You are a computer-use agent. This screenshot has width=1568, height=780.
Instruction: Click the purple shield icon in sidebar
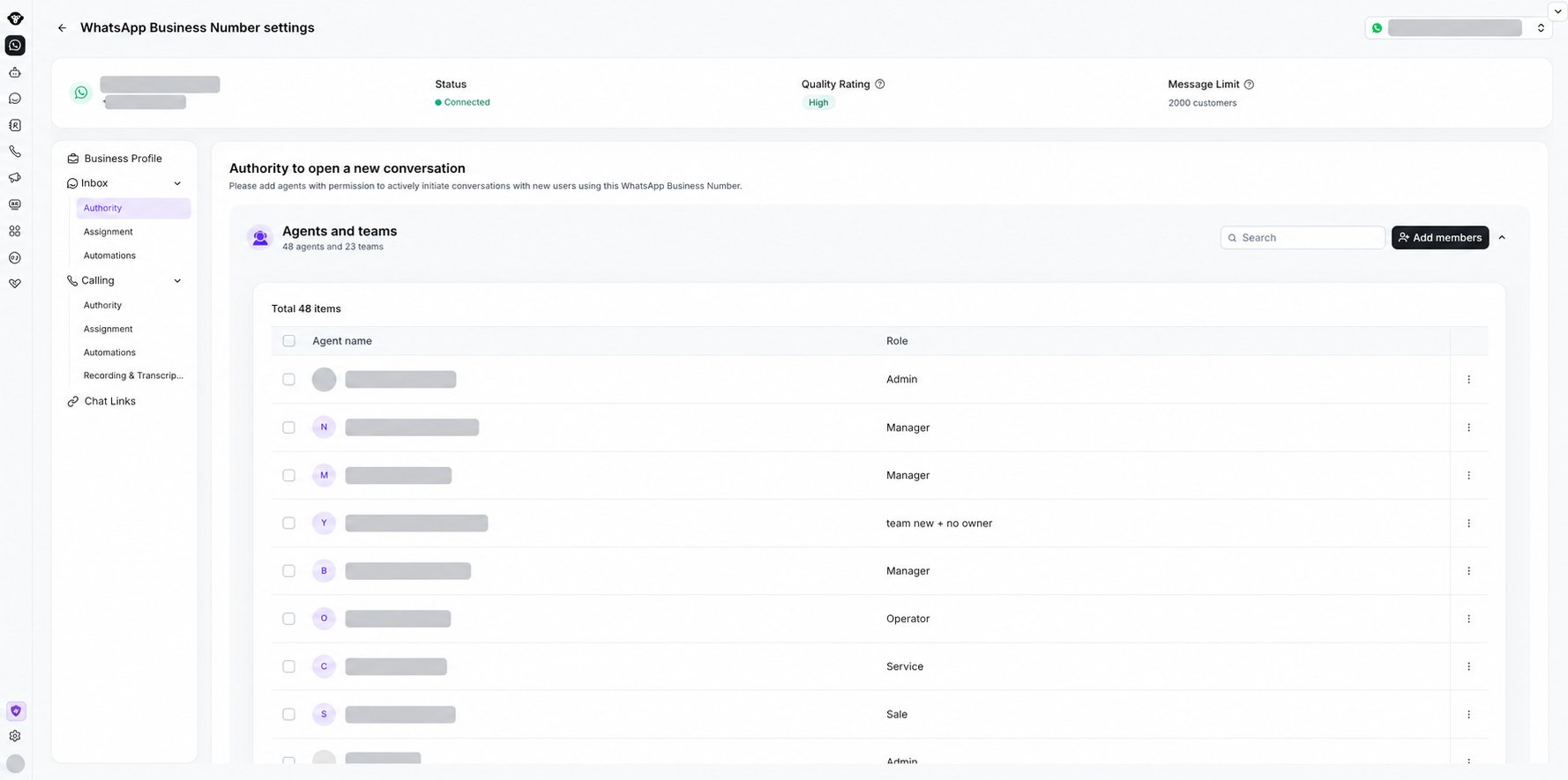(x=16, y=711)
